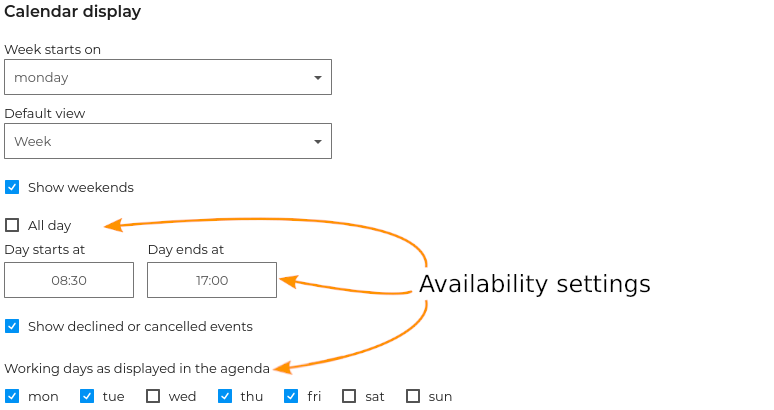
Task: Uncheck the mon working day
Action: click(x=12, y=396)
